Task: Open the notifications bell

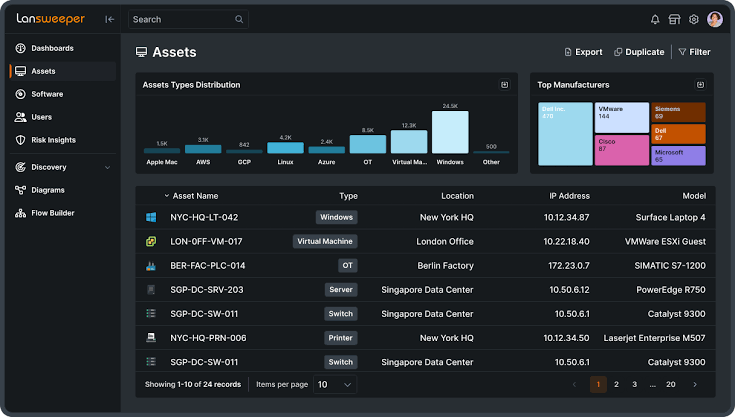Action: [x=655, y=19]
